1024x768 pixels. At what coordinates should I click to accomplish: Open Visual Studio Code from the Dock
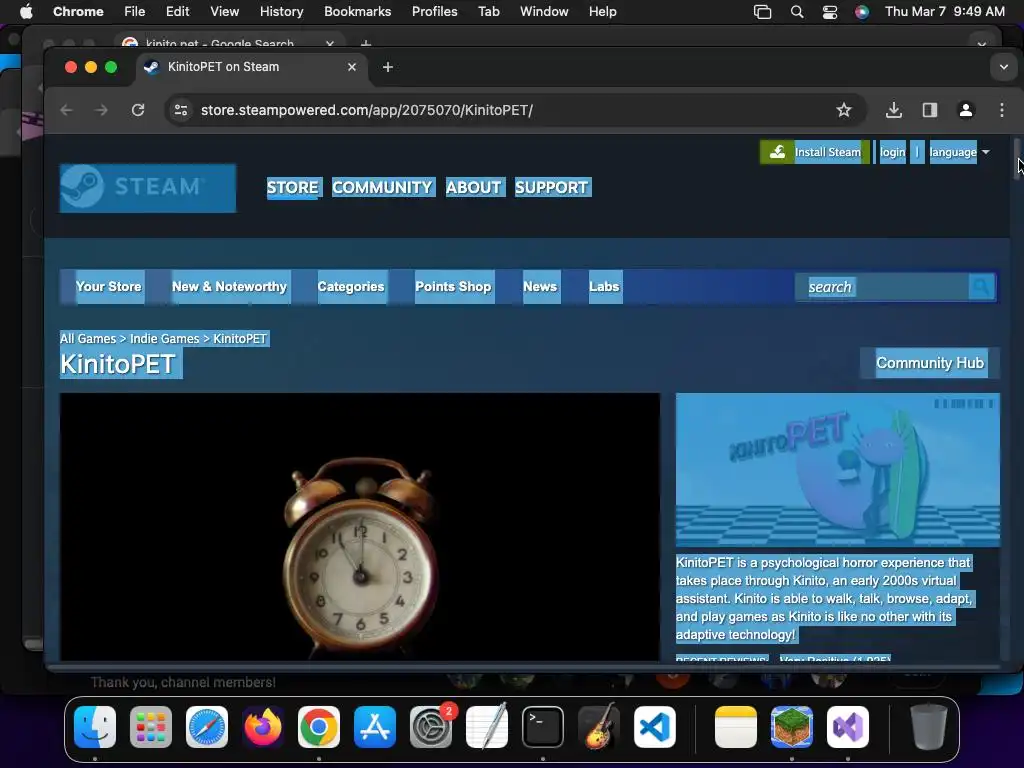pos(655,727)
